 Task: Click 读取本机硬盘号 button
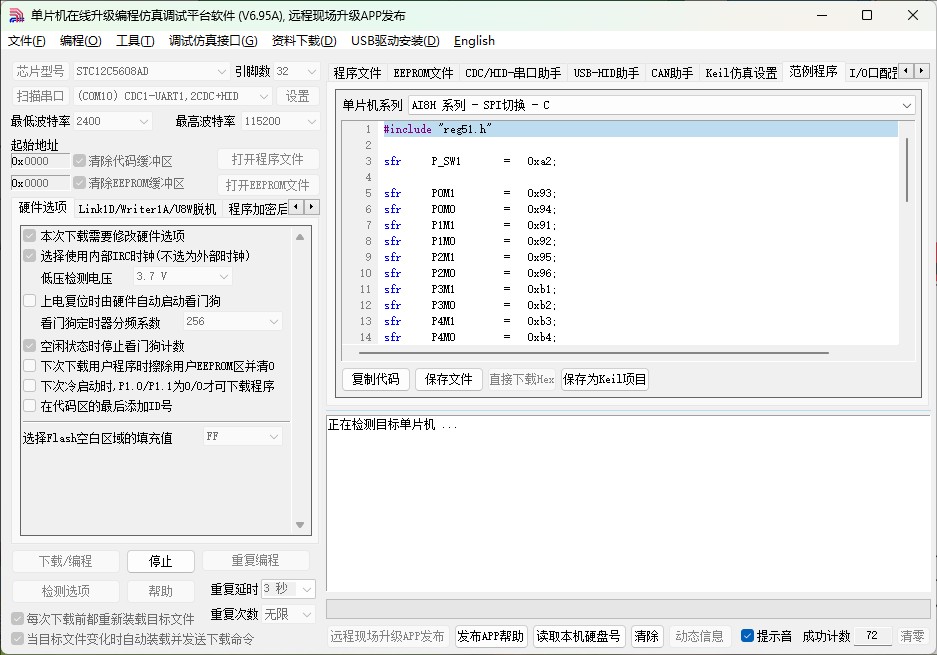[x=578, y=636]
